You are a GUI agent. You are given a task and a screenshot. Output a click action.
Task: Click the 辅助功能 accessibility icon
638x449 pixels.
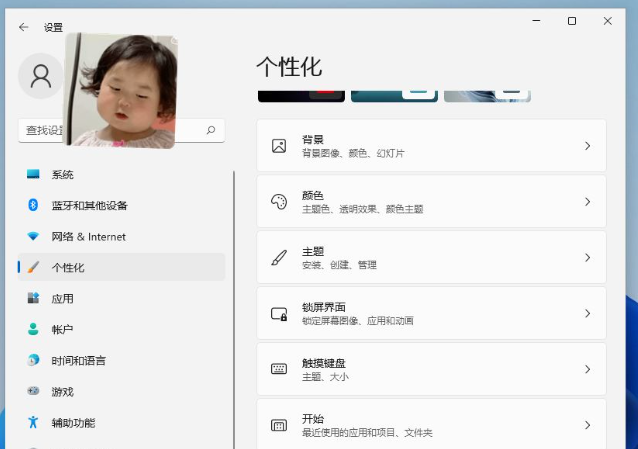pos(33,422)
